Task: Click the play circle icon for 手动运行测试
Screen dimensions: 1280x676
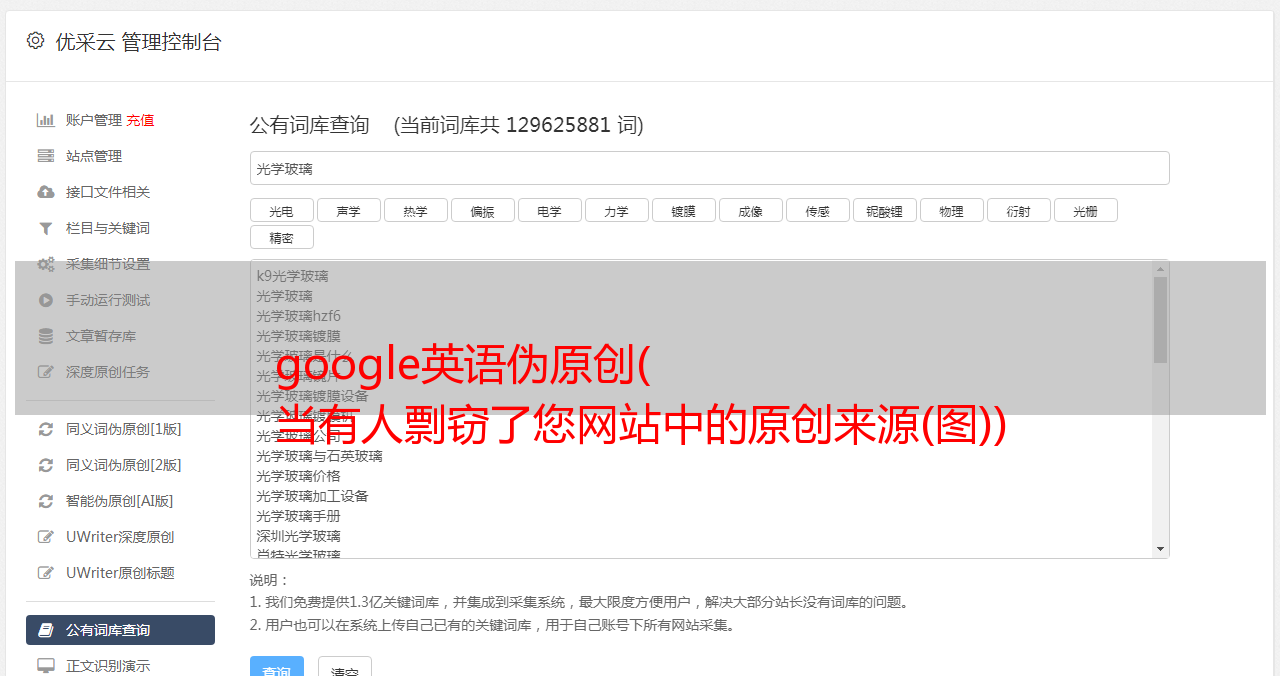Action: (46, 300)
